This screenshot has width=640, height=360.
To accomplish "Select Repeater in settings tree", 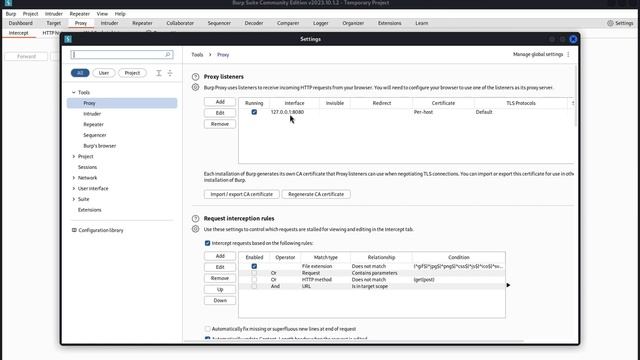I will pos(93,124).
